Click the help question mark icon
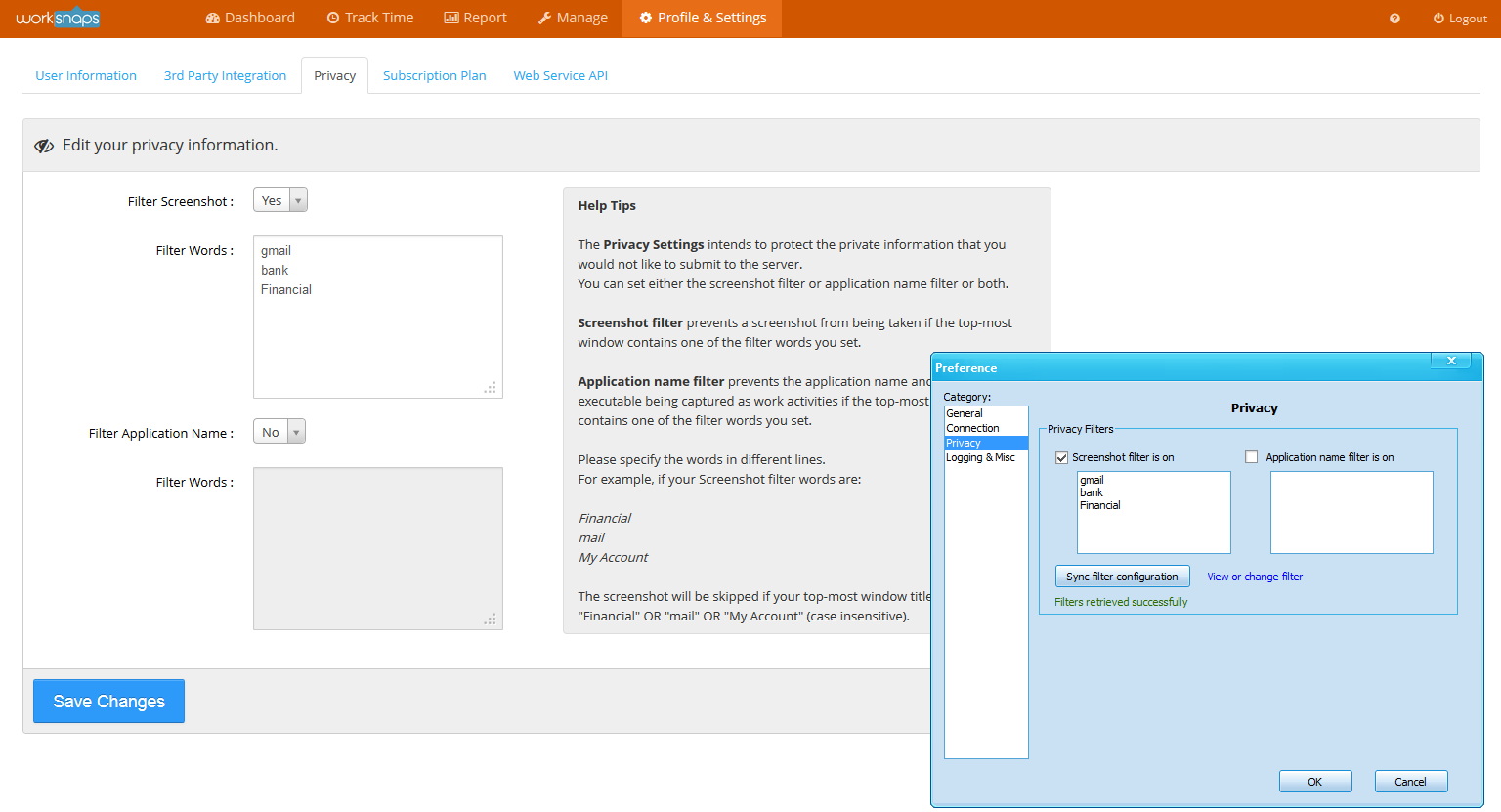1501x812 pixels. [1394, 19]
